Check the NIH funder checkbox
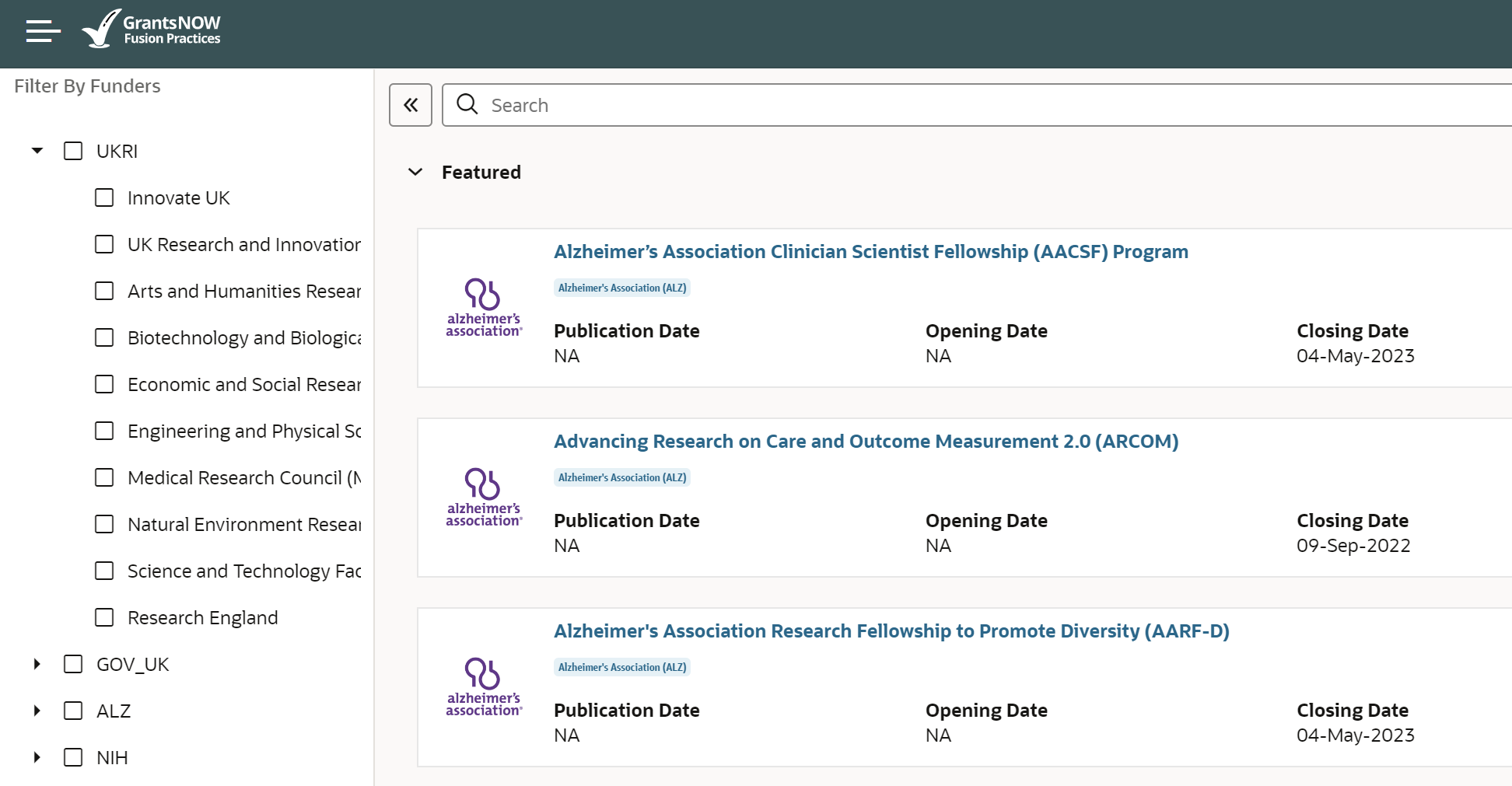 point(73,757)
